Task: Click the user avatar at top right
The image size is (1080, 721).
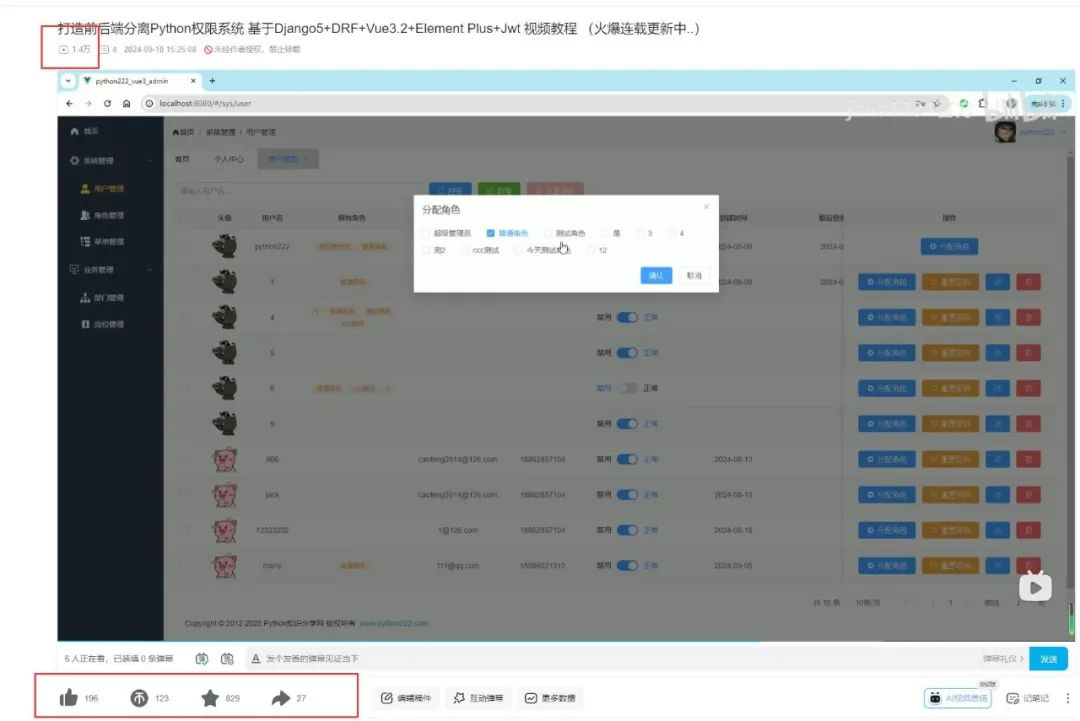Action: (x=1005, y=132)
